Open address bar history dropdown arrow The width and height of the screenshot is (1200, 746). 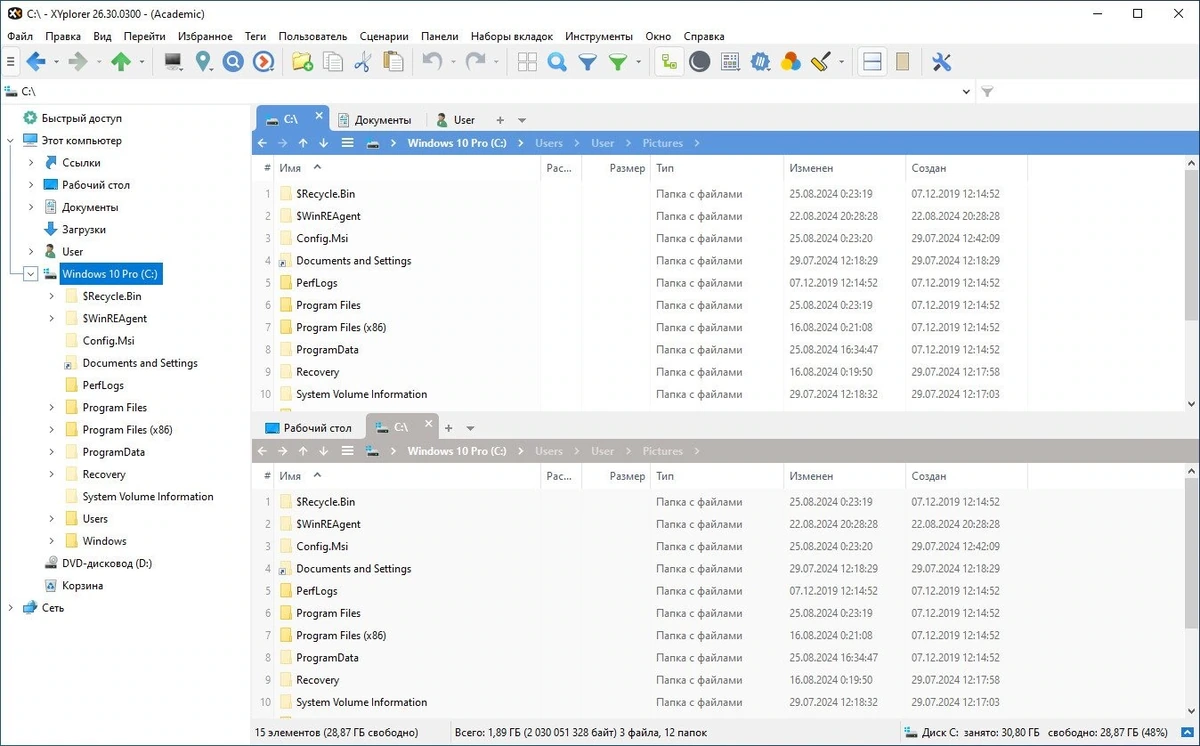tap(966, 92)
